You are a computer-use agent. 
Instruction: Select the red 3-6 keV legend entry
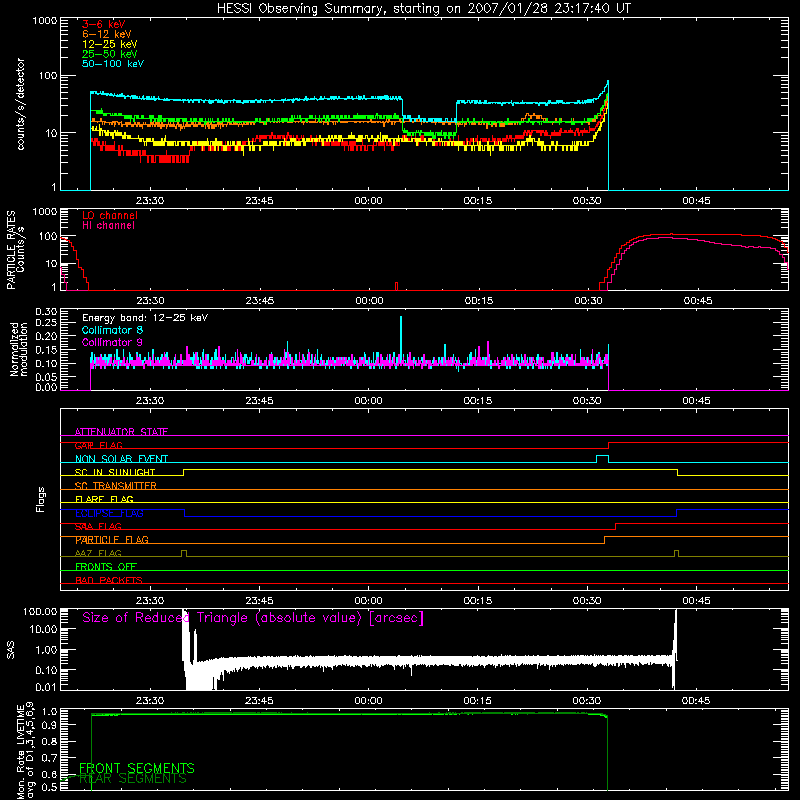tap(104, 24)
